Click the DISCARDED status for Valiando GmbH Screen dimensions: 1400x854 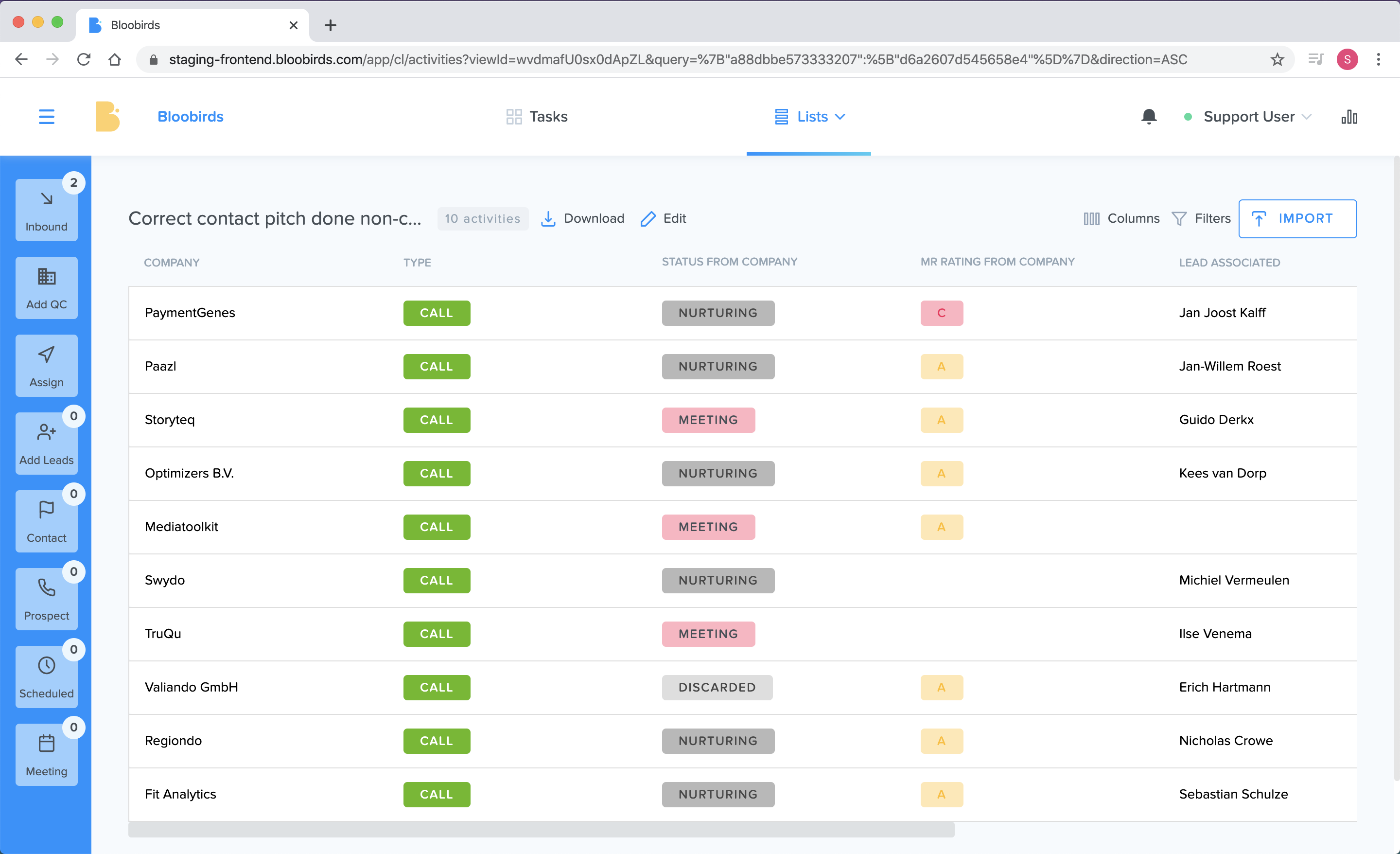click(x=717, y=687)
